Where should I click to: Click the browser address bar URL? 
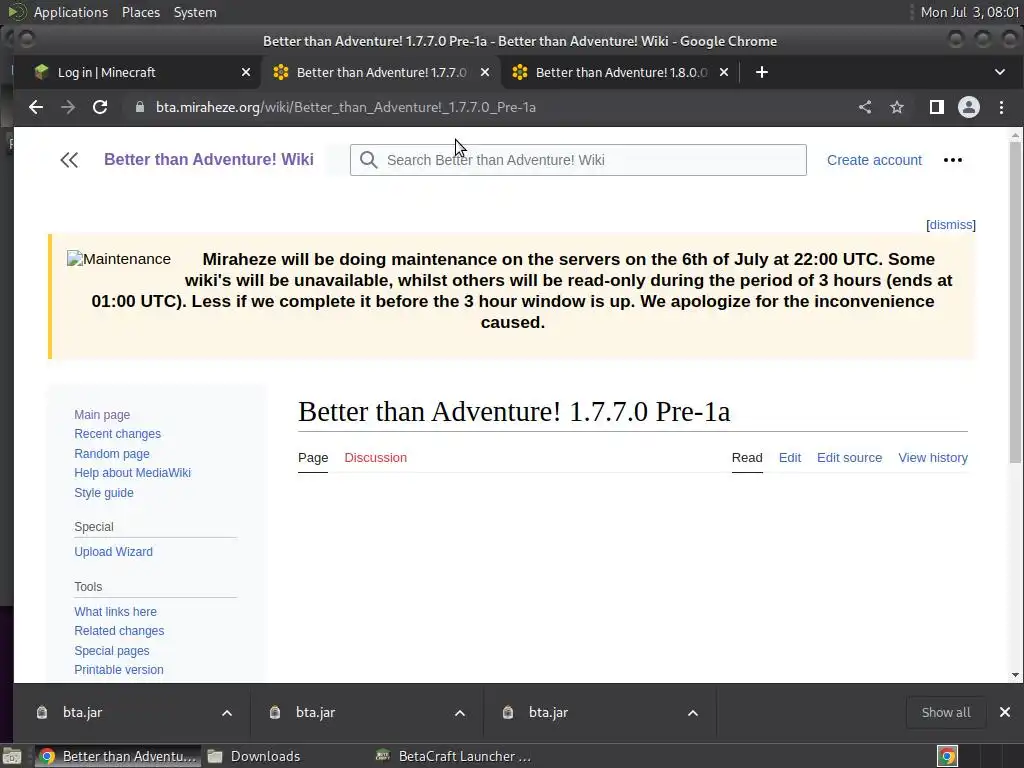345,107
